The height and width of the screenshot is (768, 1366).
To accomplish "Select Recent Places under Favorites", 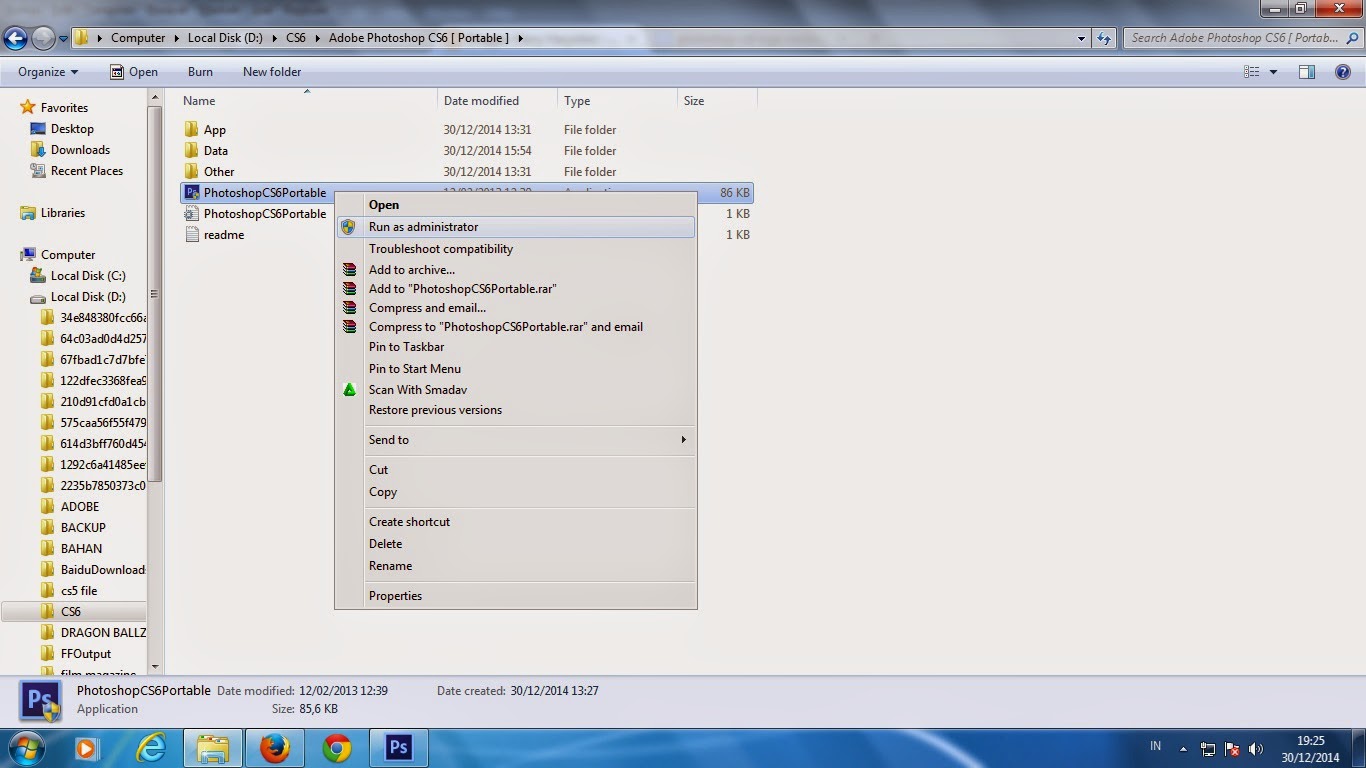I will click(x=87, y=171).
